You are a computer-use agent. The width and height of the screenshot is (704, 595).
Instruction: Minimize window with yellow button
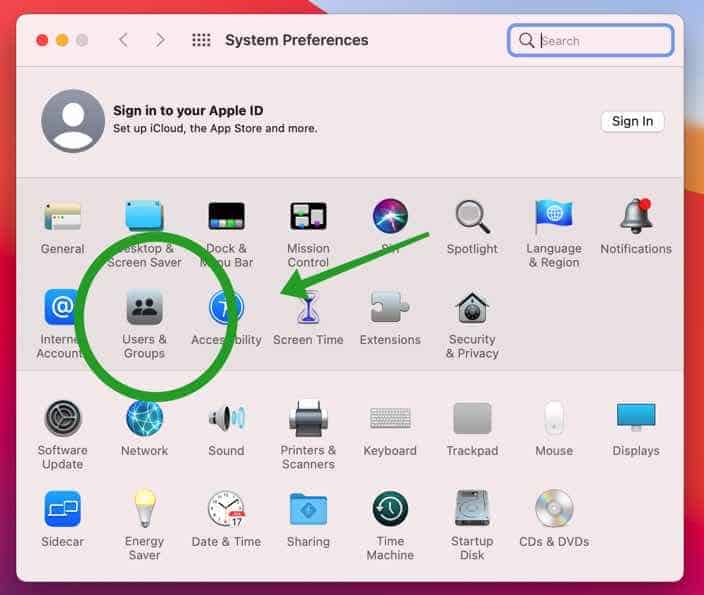[x=62, y=40]
